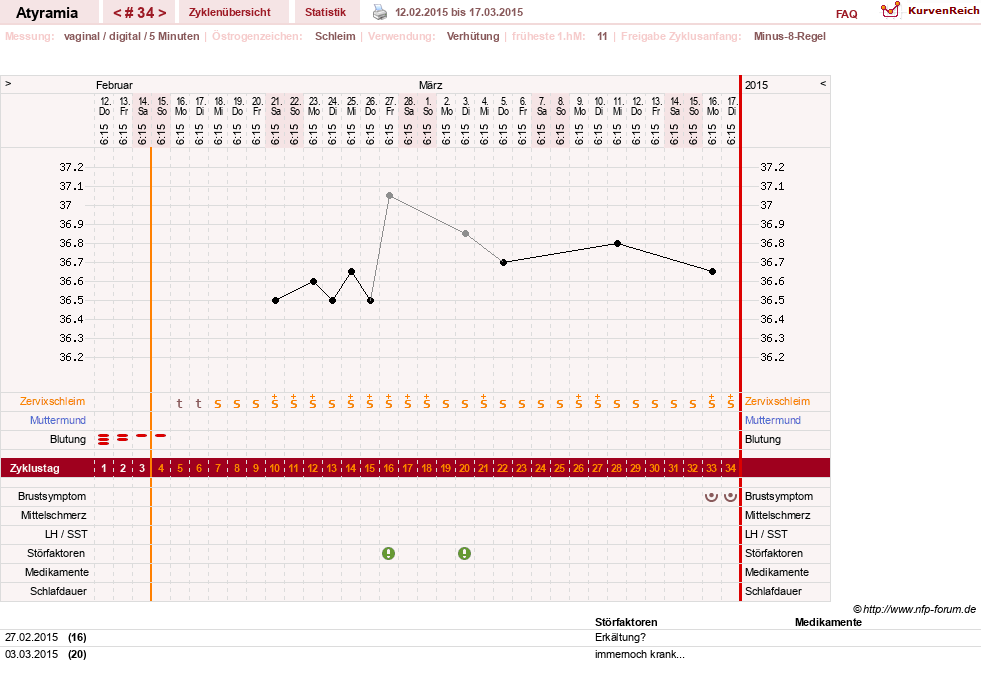Select temperature point at 36.5 on 21 February
Screen dimensions: 981x681
(275, 300)
